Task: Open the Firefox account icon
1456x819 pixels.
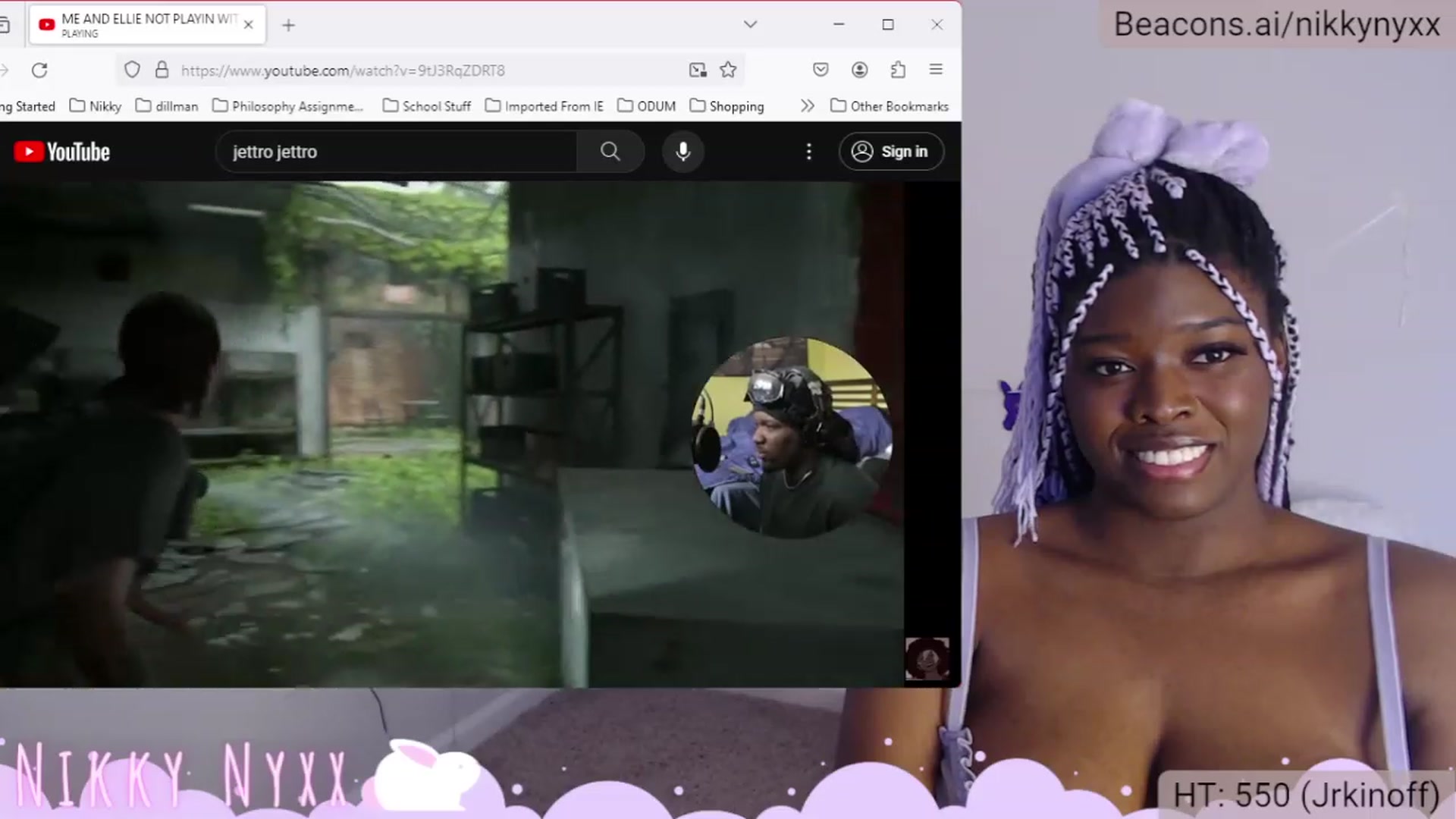Action: coord(859,70)
